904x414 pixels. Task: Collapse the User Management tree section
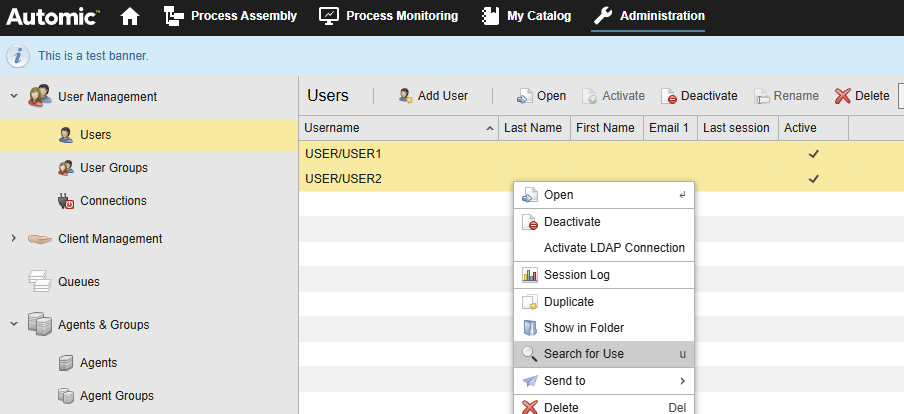pyautogui.click(x=14, y=97)
